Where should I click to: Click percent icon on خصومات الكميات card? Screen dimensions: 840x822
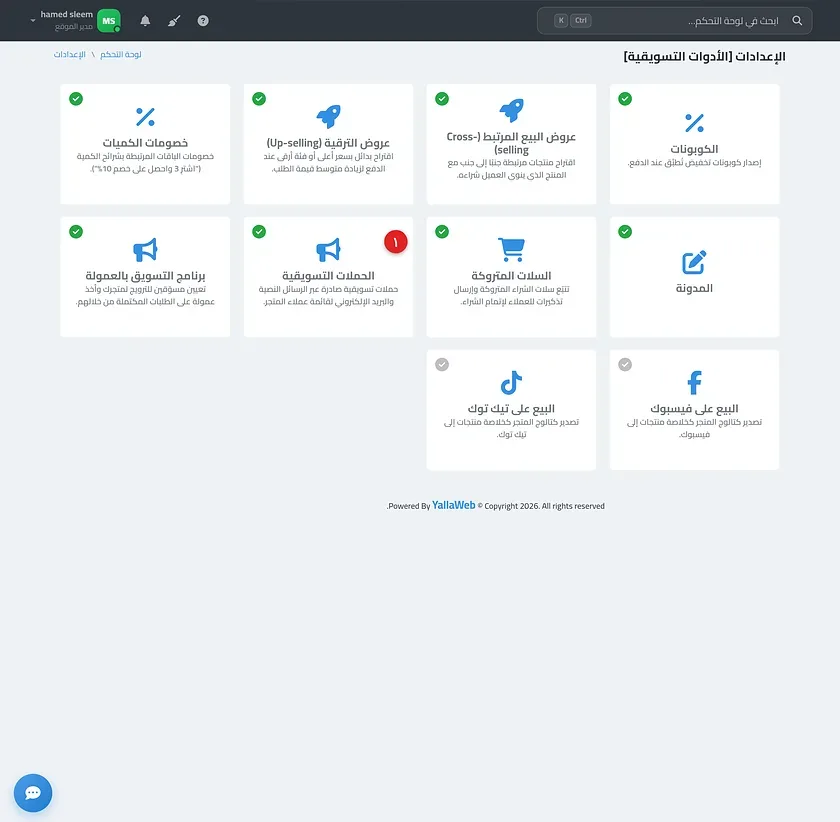click(145, 116)
